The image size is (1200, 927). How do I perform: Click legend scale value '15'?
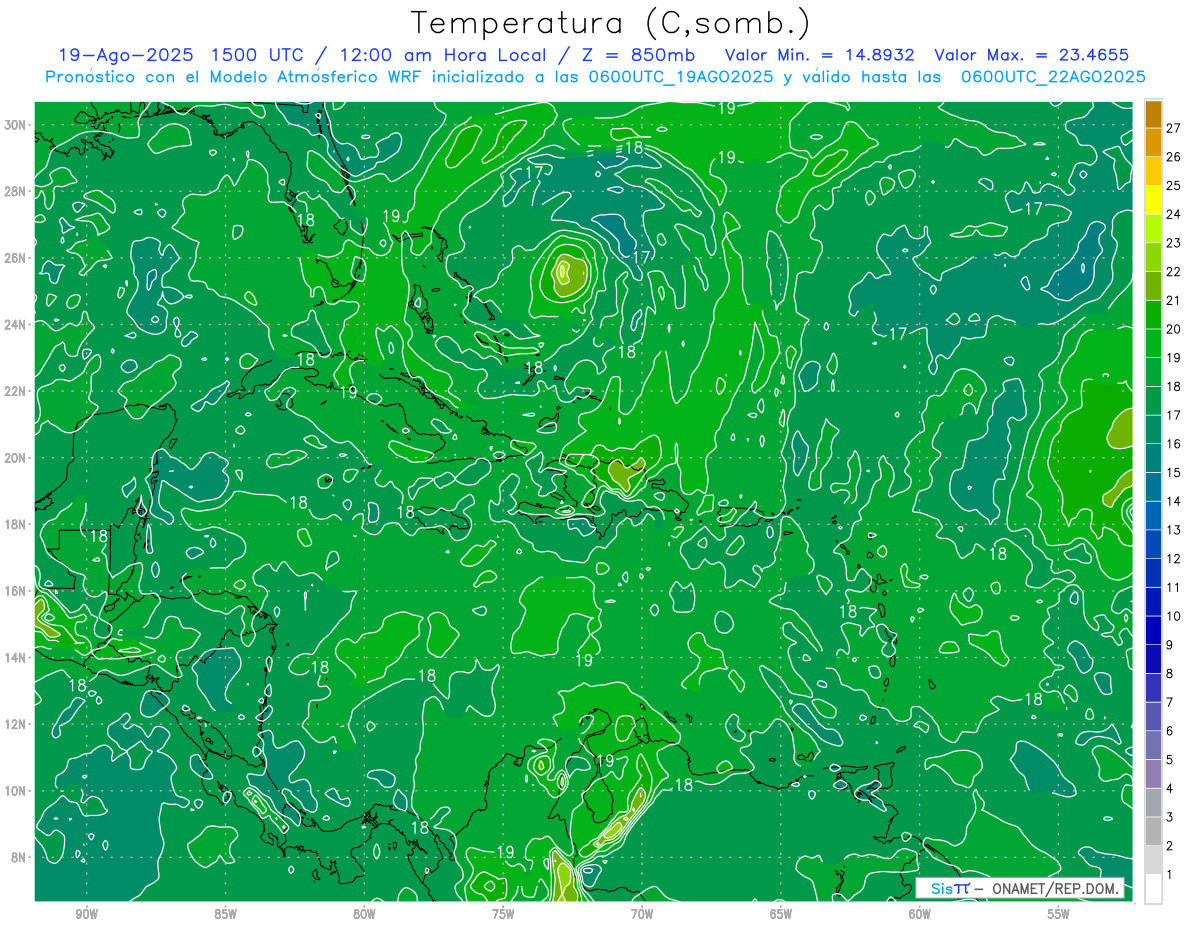1173,472
